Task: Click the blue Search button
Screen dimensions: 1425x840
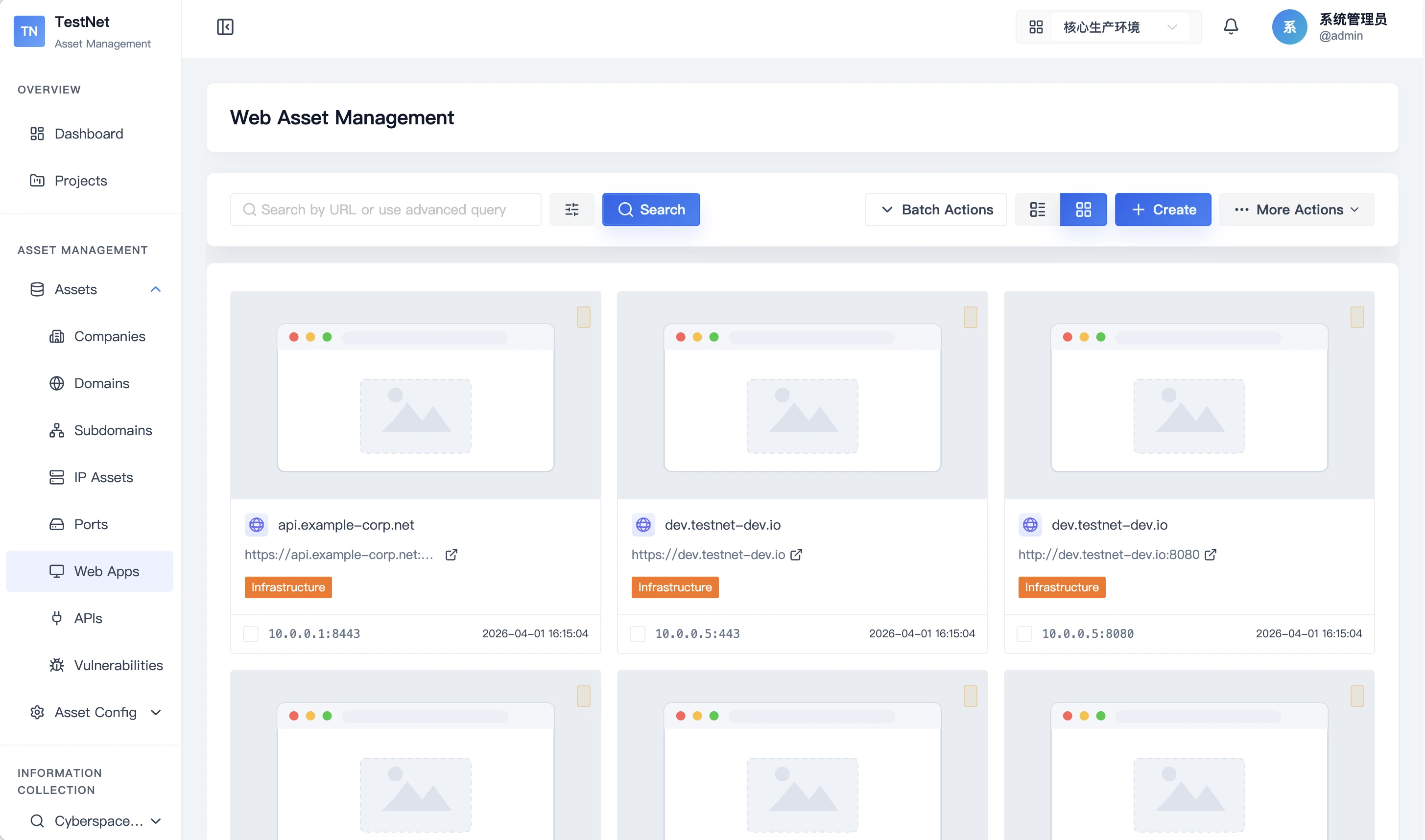Action: coord(651,210)
